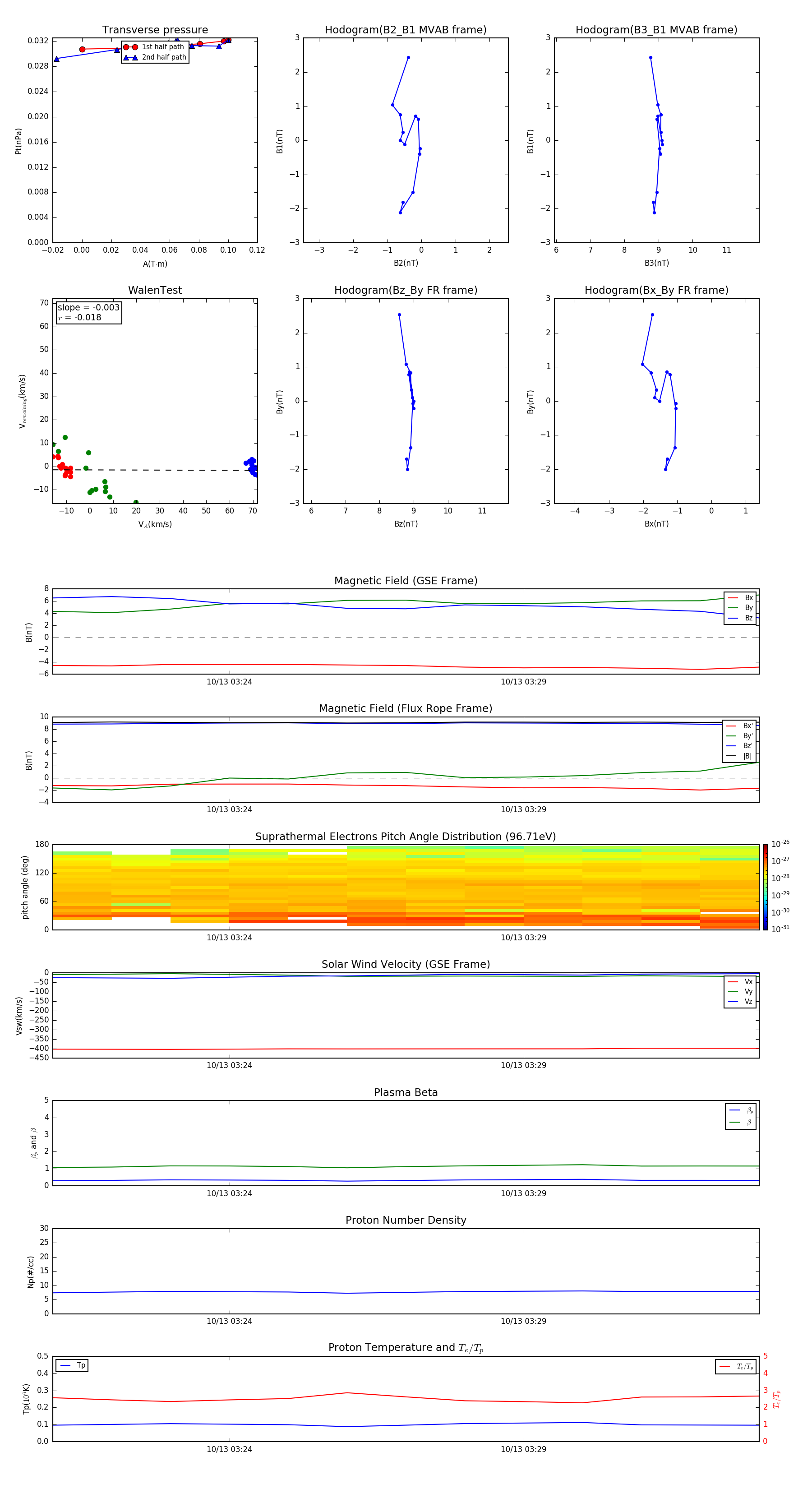Click the "Solar Wind Velocity (GSE Frame)" title

point(406,965)
